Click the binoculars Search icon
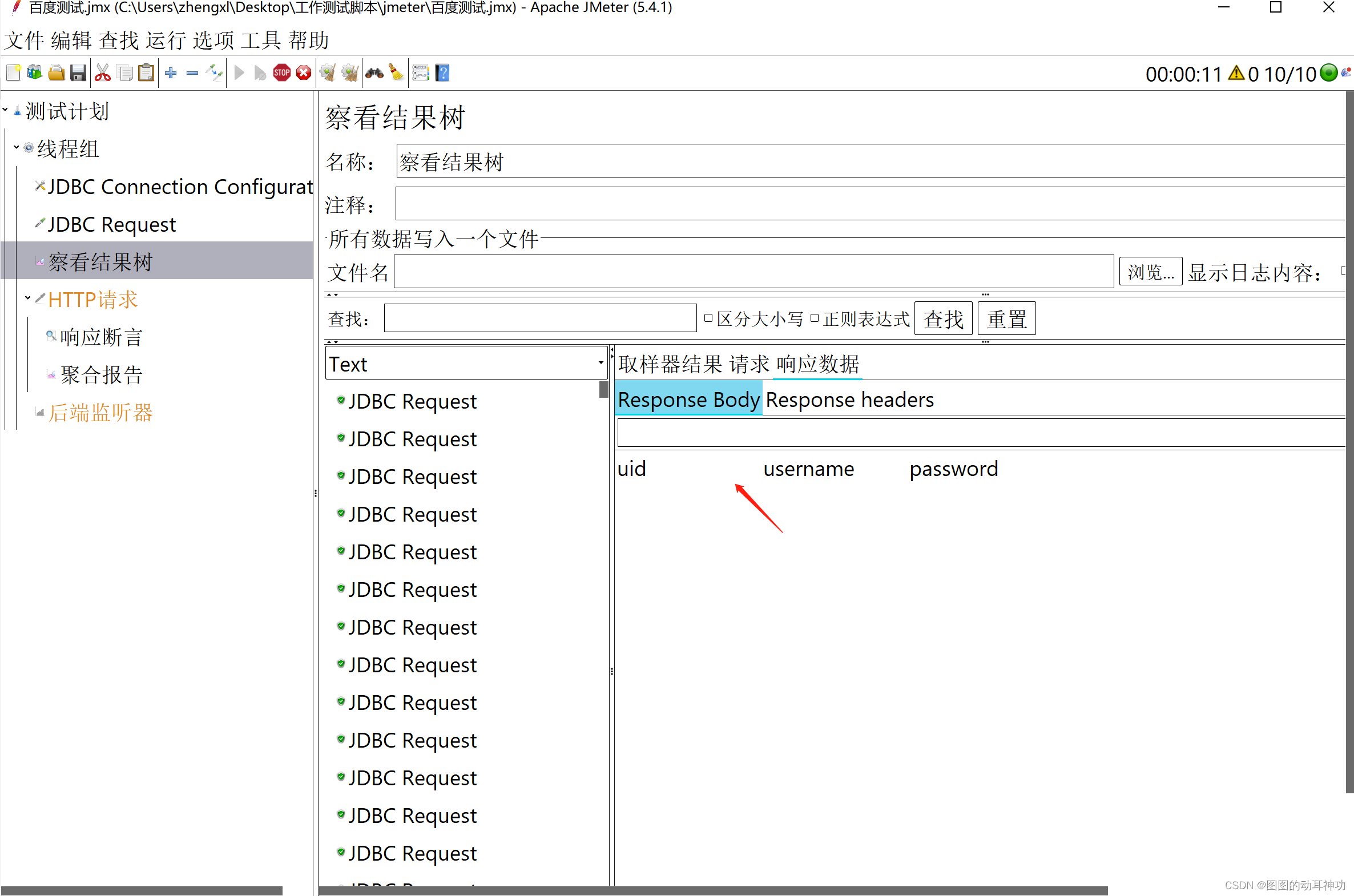Screen dimensions: 1354x896 pyautogui.click(x=374, y=72)
